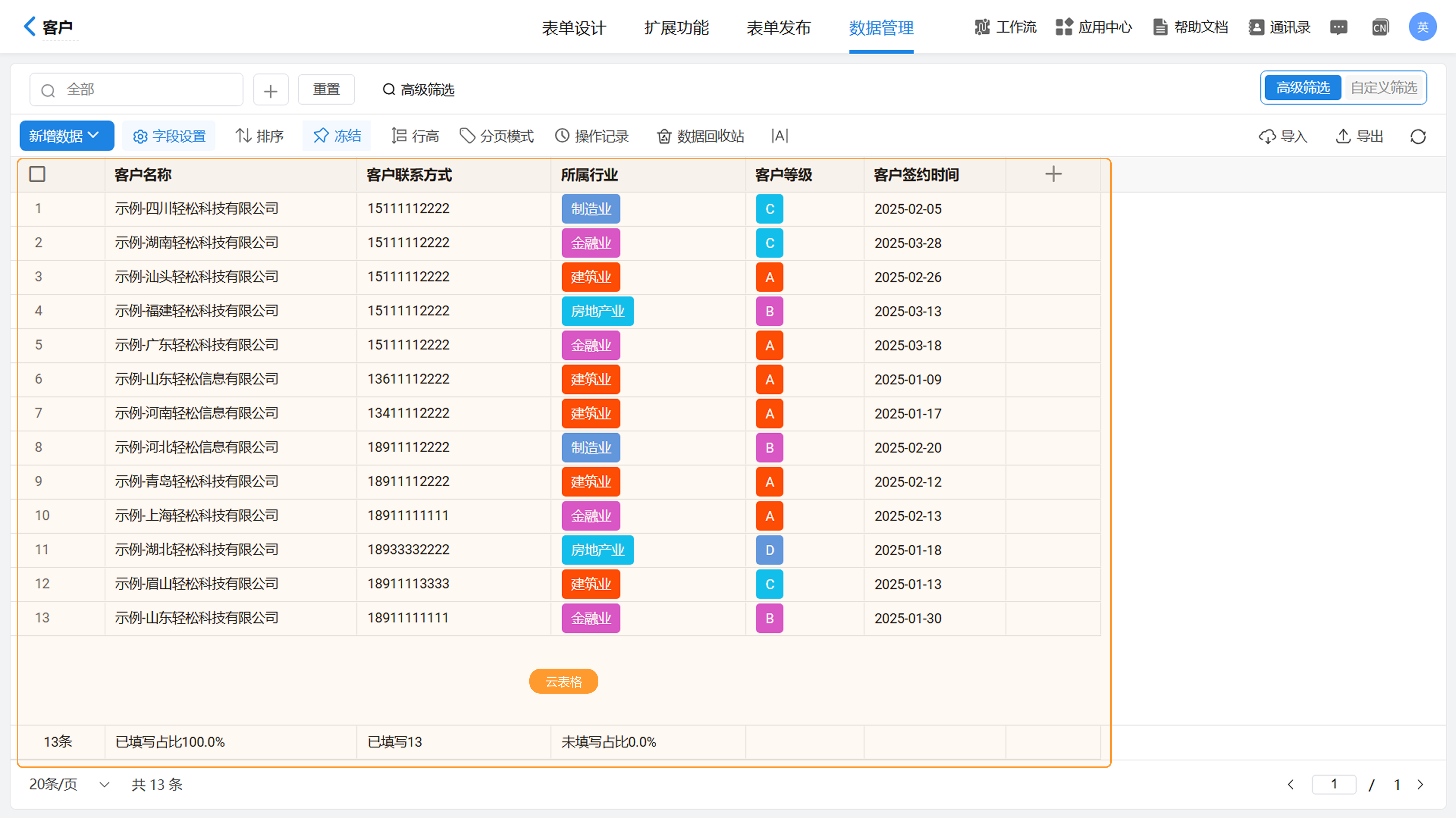Viewport: 1456px width, 818px height.
Task: Go to previous page arrow
Action: pos(1290,784)
